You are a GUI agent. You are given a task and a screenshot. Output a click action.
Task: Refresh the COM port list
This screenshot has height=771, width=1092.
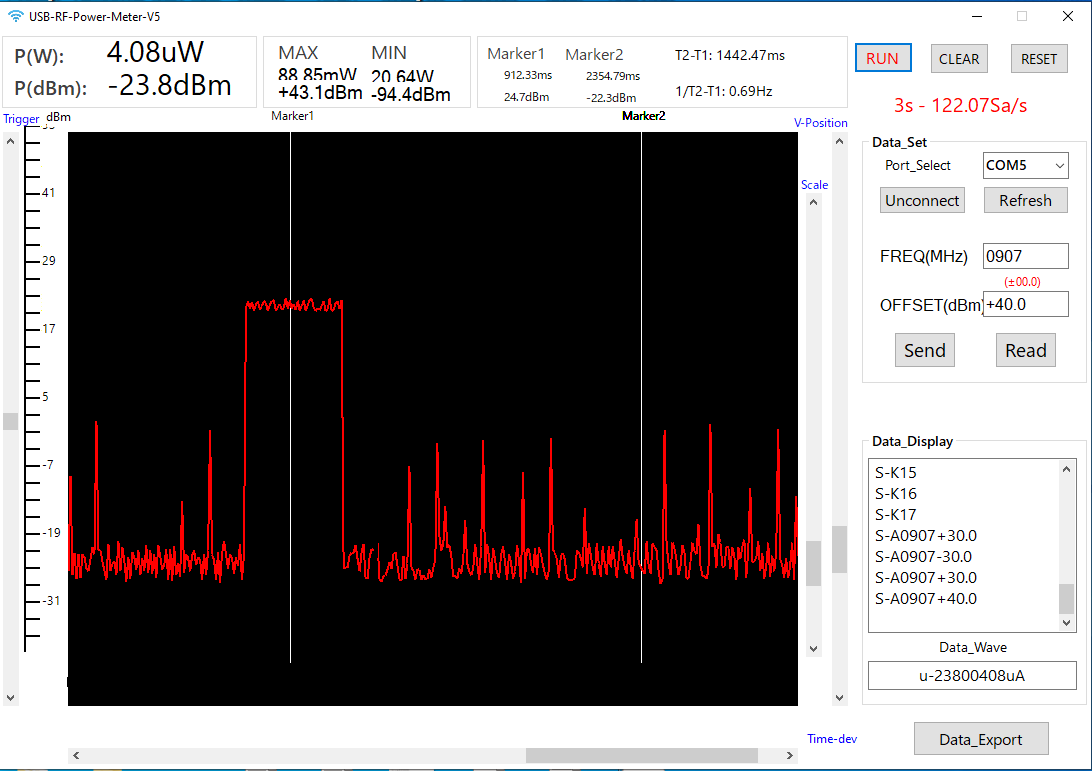click(x=1025, y=201)
